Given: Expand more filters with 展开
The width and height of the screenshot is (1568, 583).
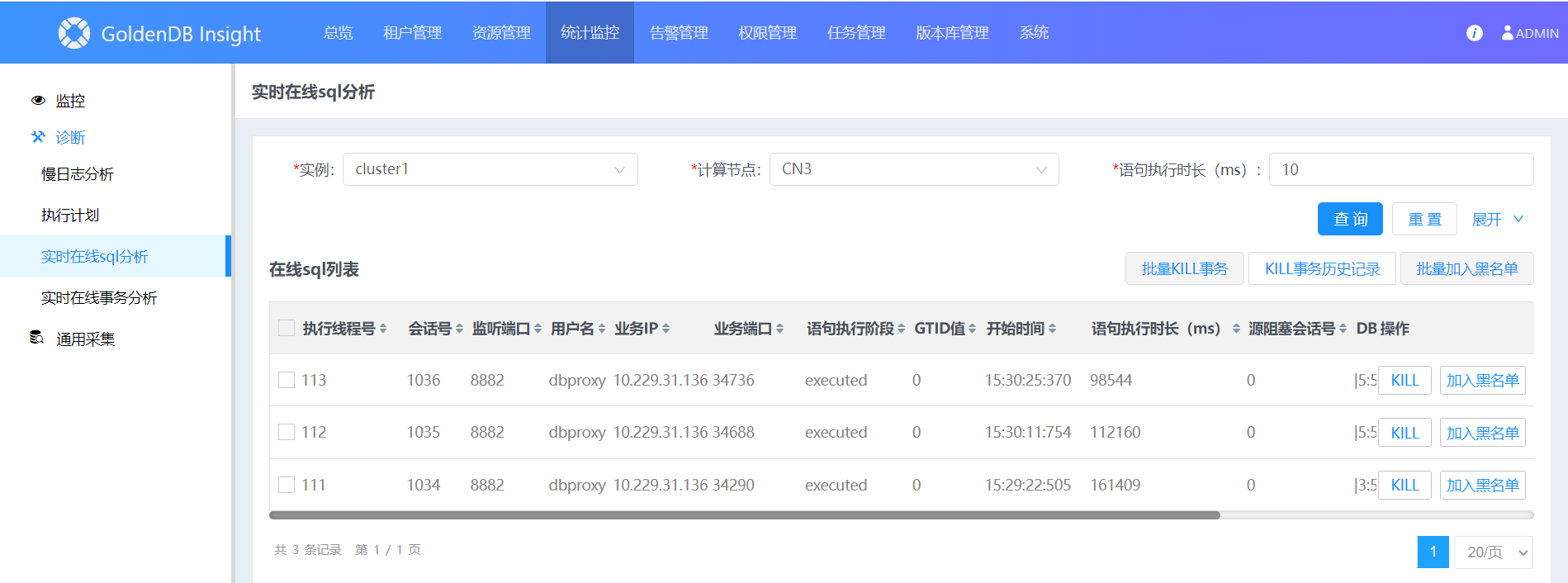Looking at the screenshot, I should coord(1497,220).
